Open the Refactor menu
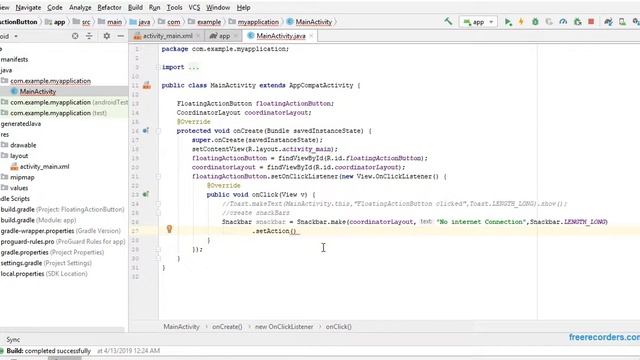Image resolution: width=640 pixels, height=360 pixels. coord(109,7)
